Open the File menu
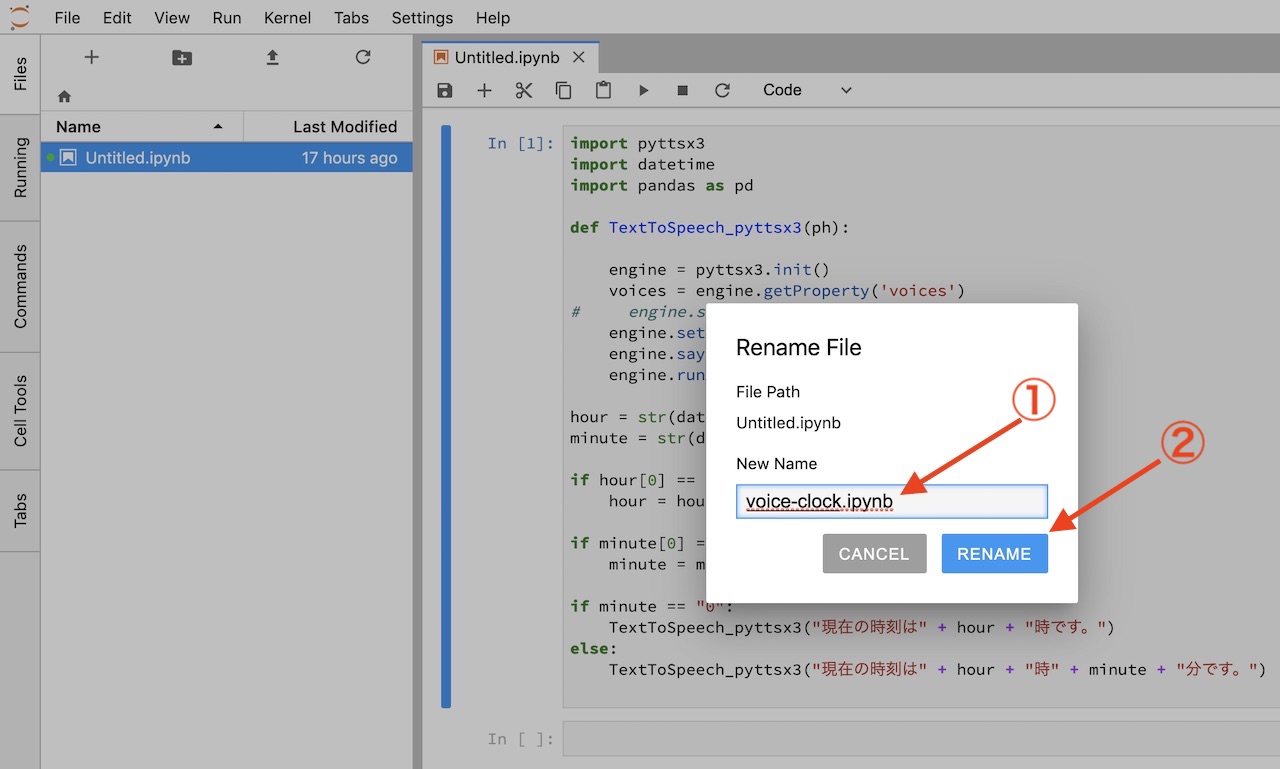Viewport: 1280px width, 769px height. (67, 18)
